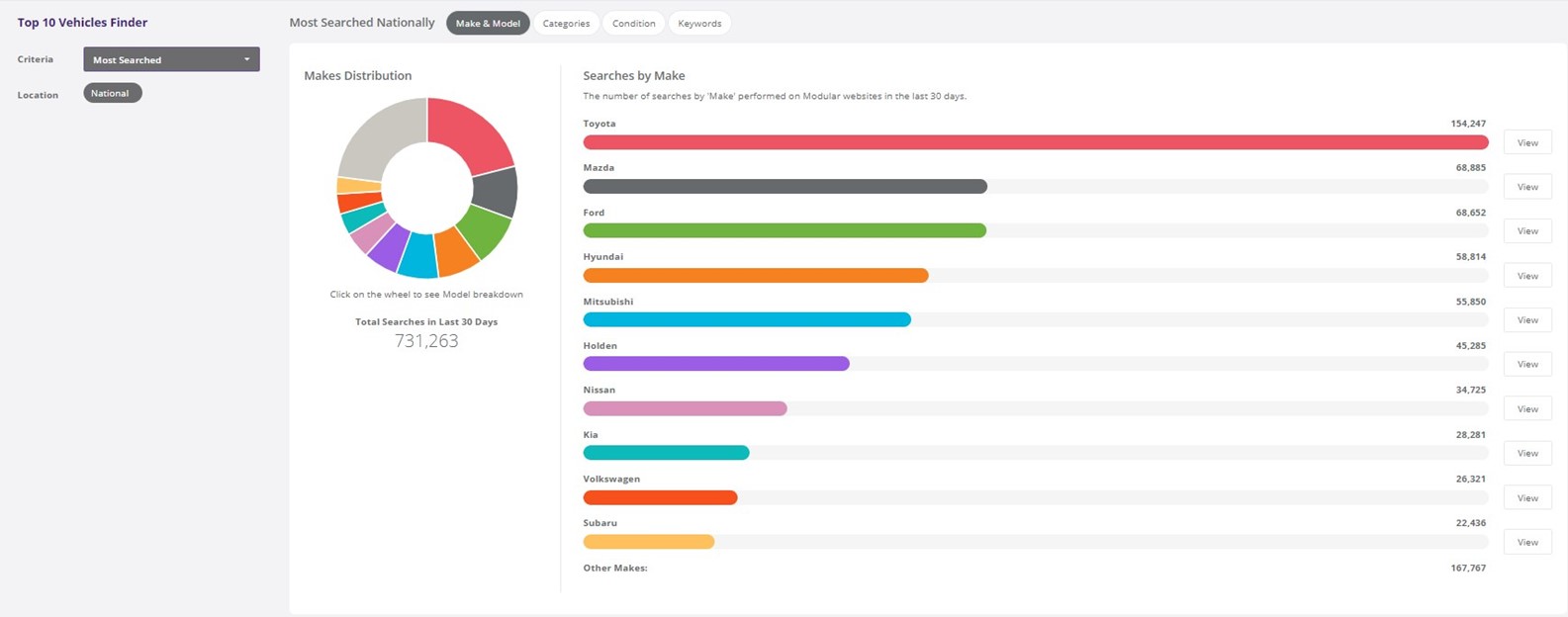
Task: Click the Makes Distribution heading
Action: point(358,75)
